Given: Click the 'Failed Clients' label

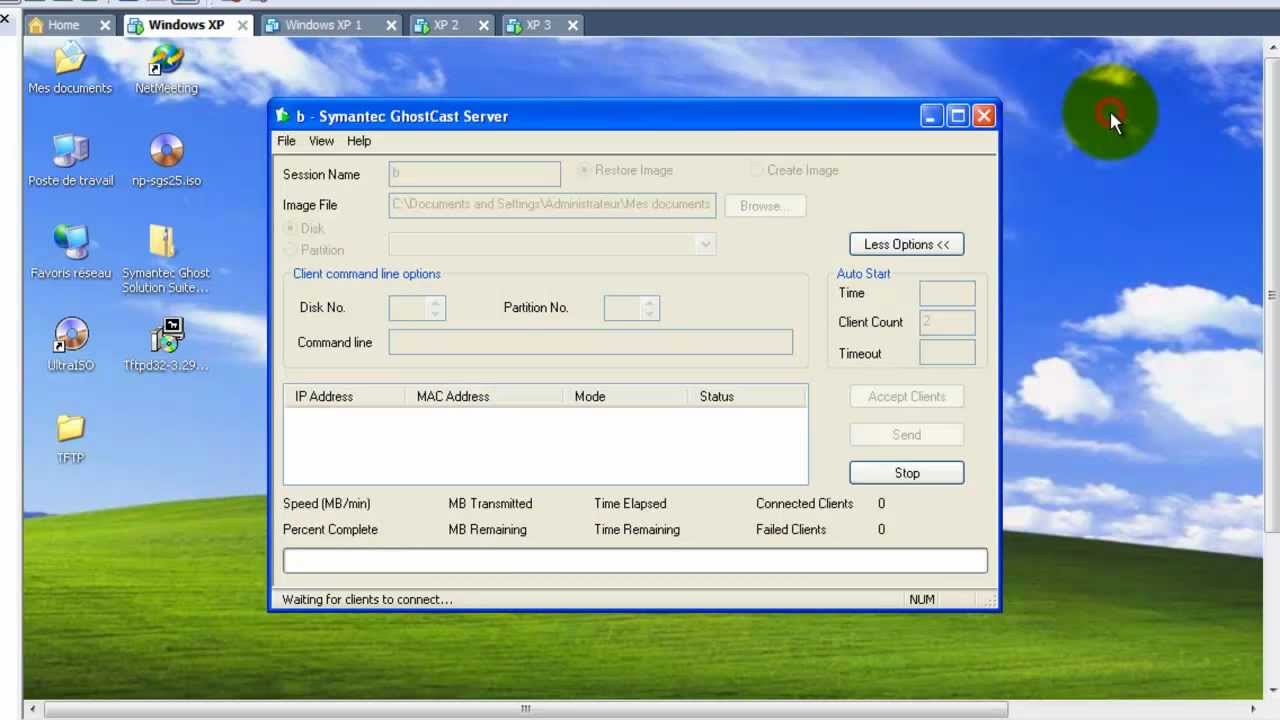Looking at the screenshot, I should click(x=791, y=530).
